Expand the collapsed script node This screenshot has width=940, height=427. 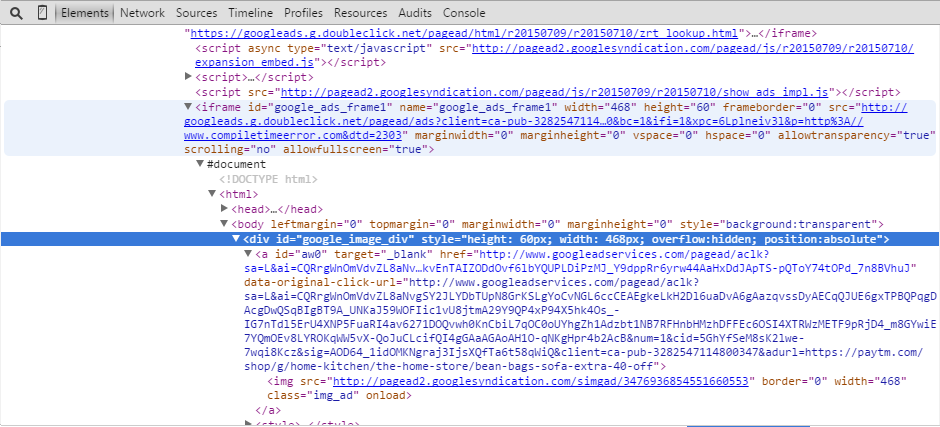(x=188, y=77)
